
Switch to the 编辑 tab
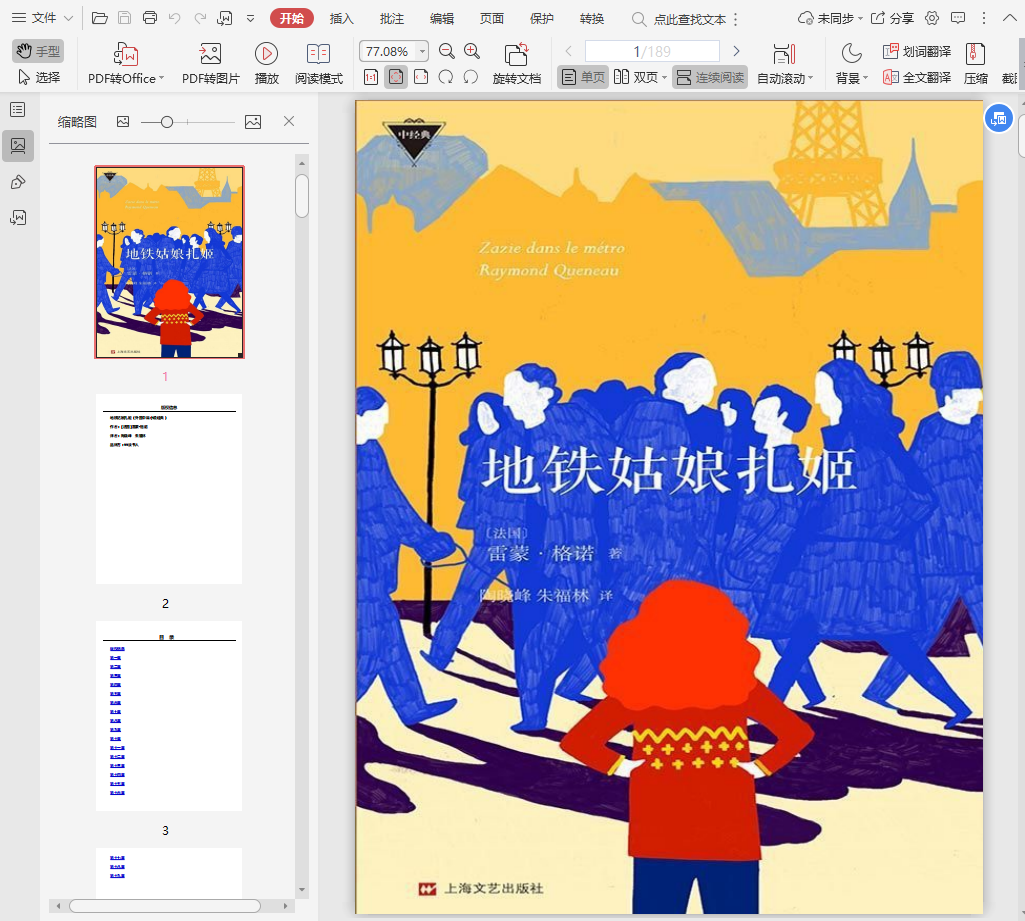tap(442, 18)
